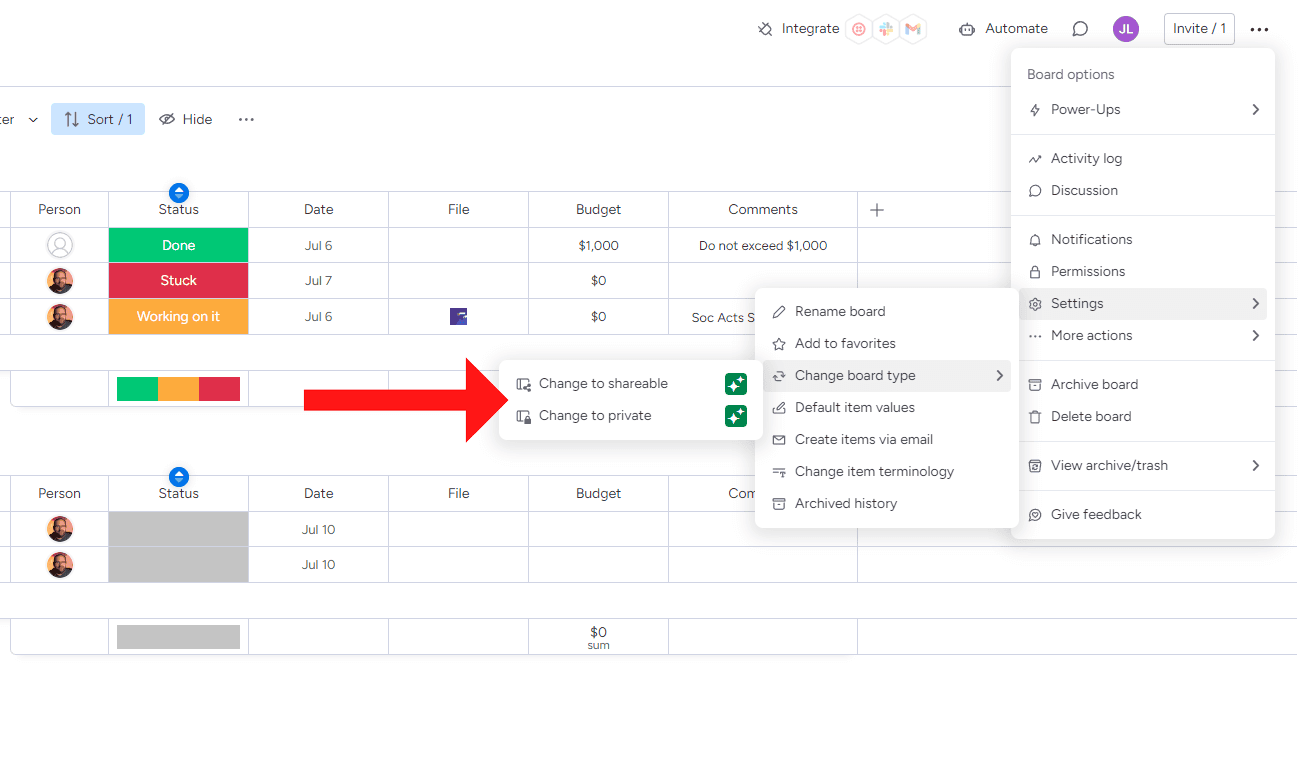Add a new column with the plus icon
The width and height of the screenshot is (1307, 784).
point(877,209)
